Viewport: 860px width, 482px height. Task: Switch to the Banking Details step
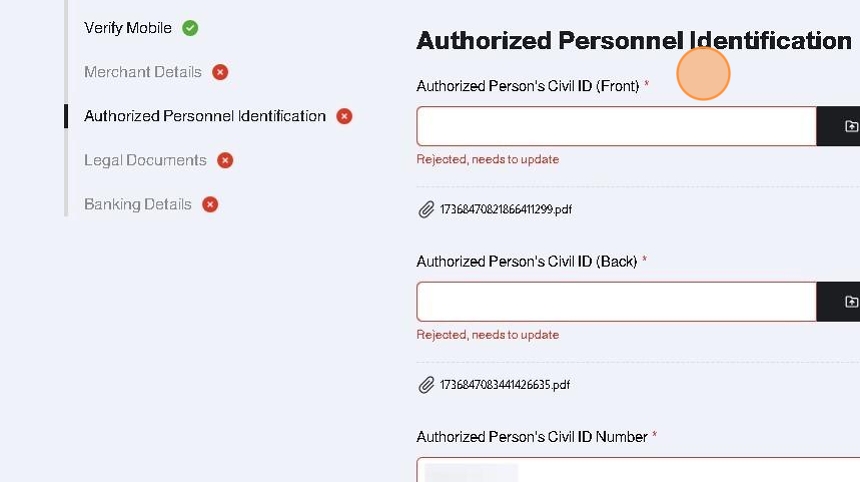[138, 204]
